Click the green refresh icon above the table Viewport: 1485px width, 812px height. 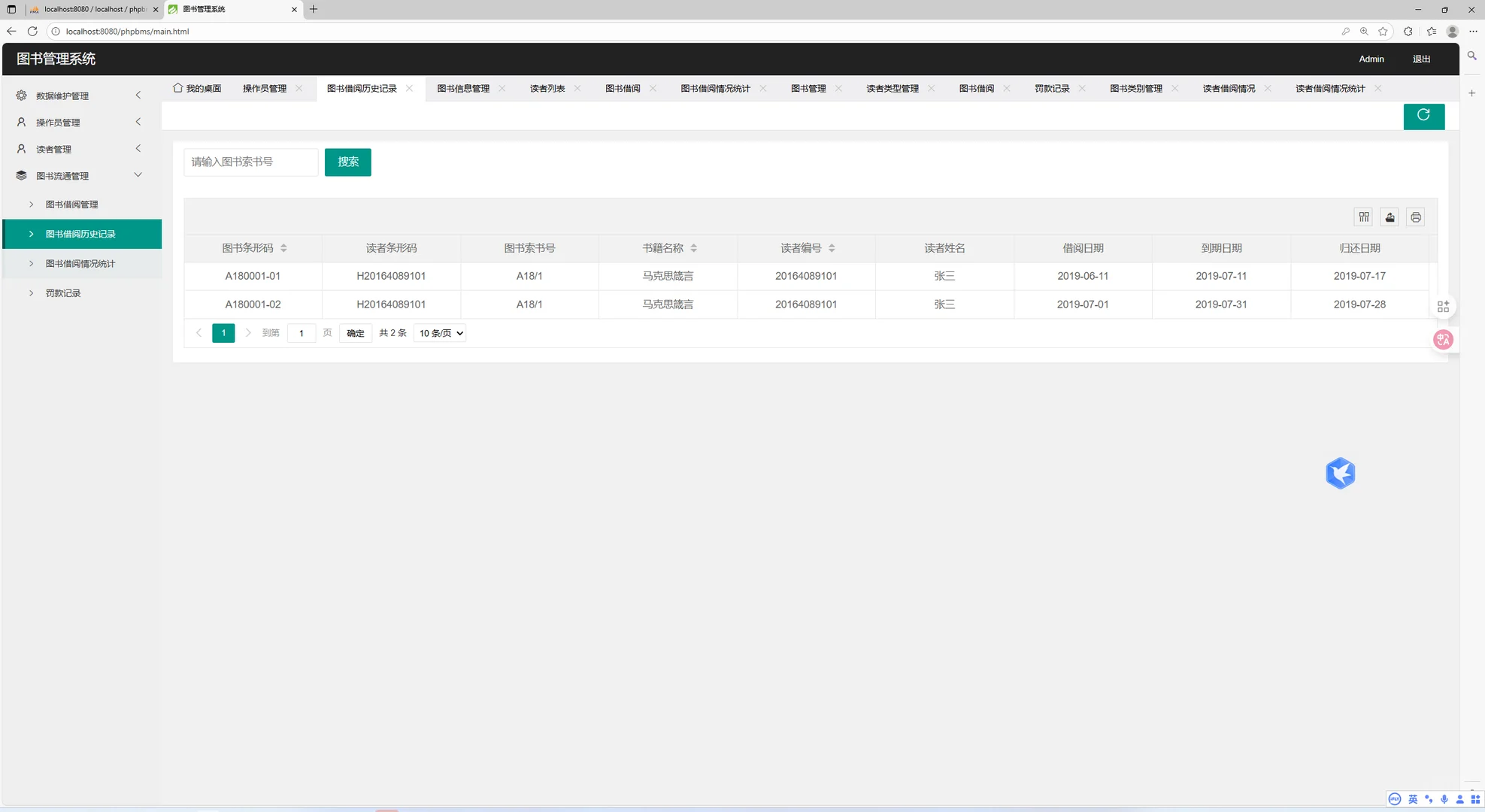[1423, 116]
